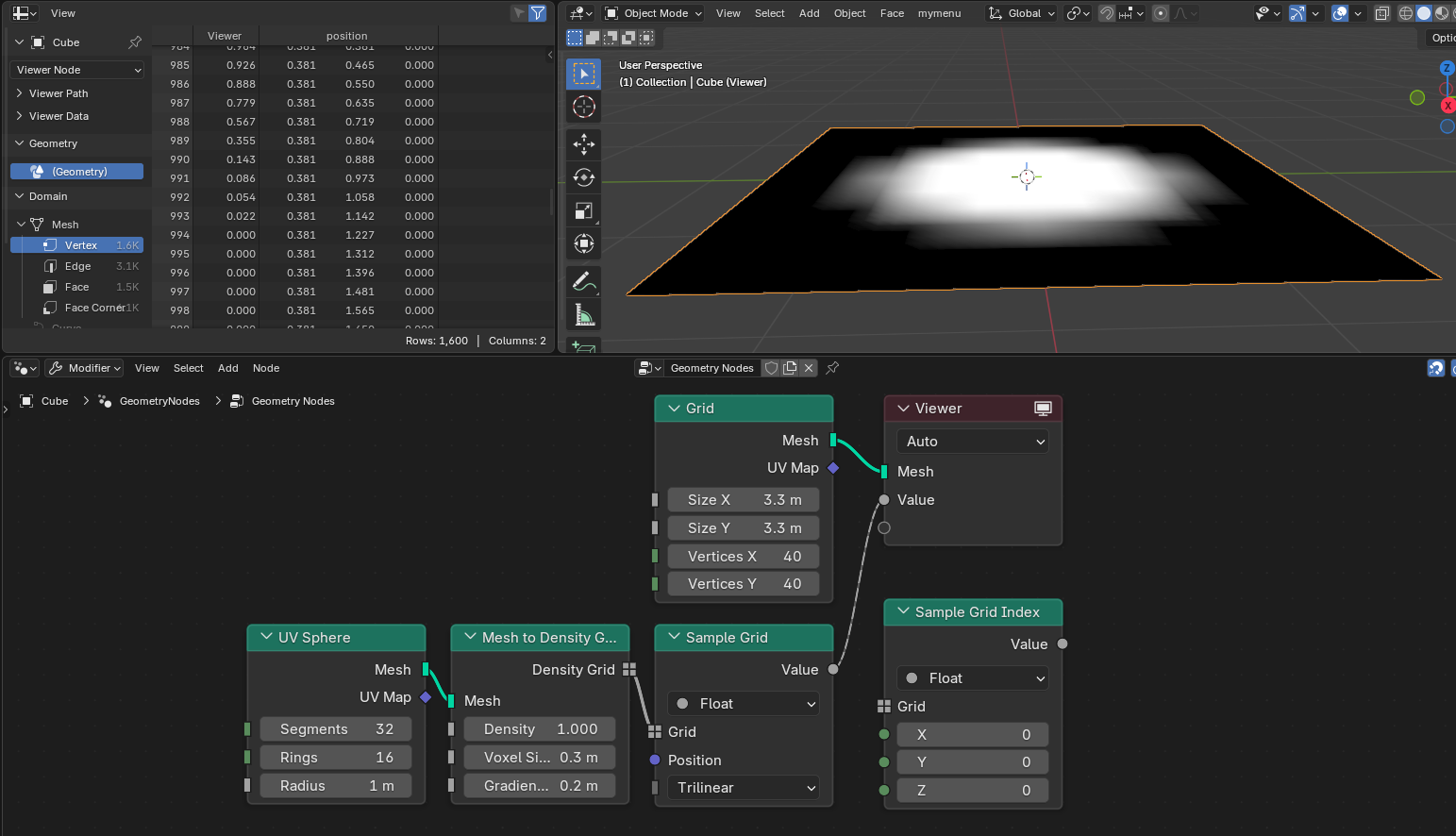The width and height of the screenshot is (1456, 836).
Task: Choose the Scale tool
Action: click(584, 210)
